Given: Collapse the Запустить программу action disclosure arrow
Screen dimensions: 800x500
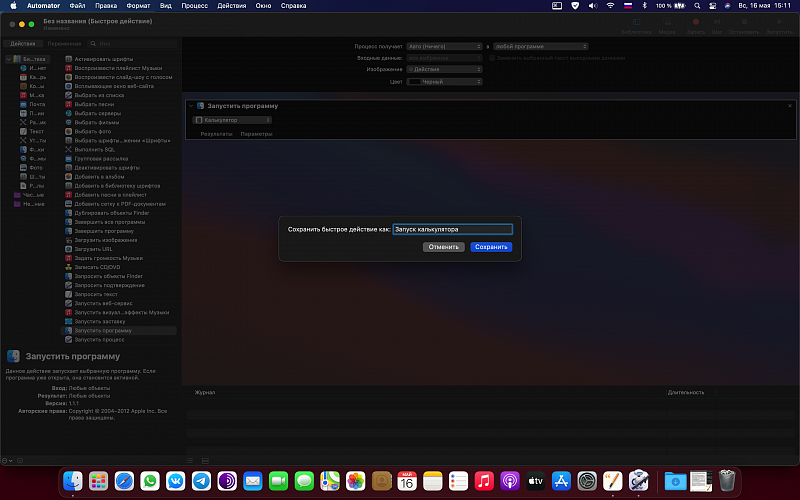Looking at the screenshot, I should [191, 105].
